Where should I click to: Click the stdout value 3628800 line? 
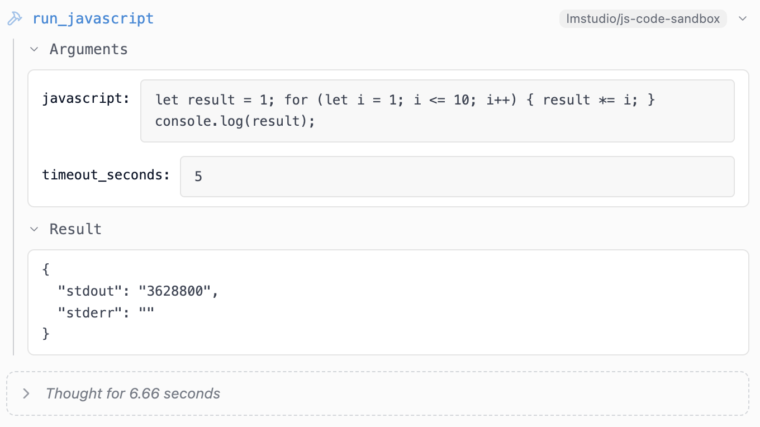point(138,291)
